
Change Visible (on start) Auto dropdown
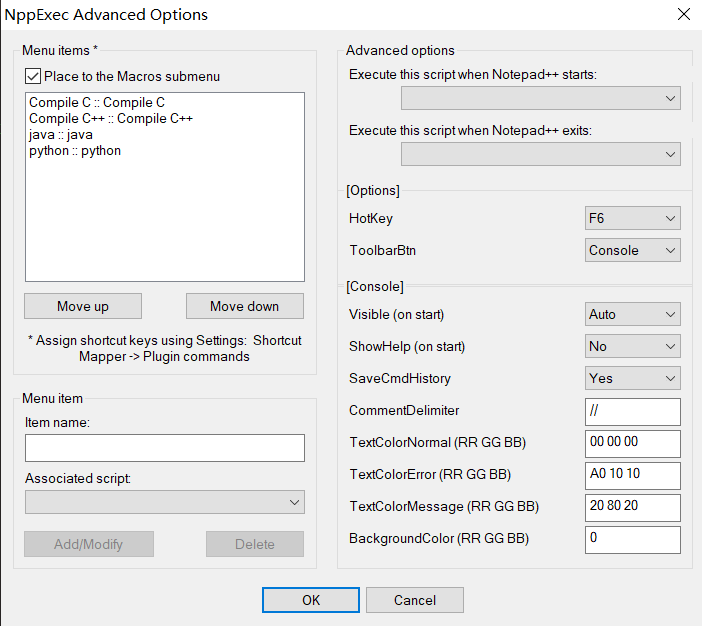[632, 314]
